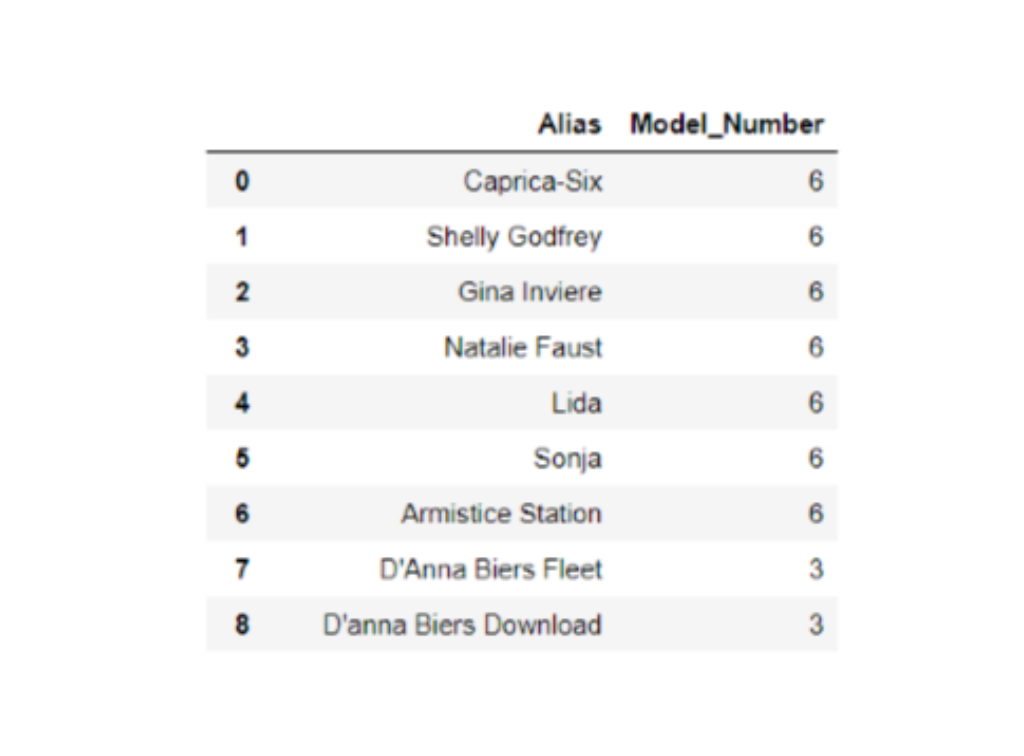Select the Sonja alias cell
Viewport: 1024px width, 756px height.
[567, 459]
